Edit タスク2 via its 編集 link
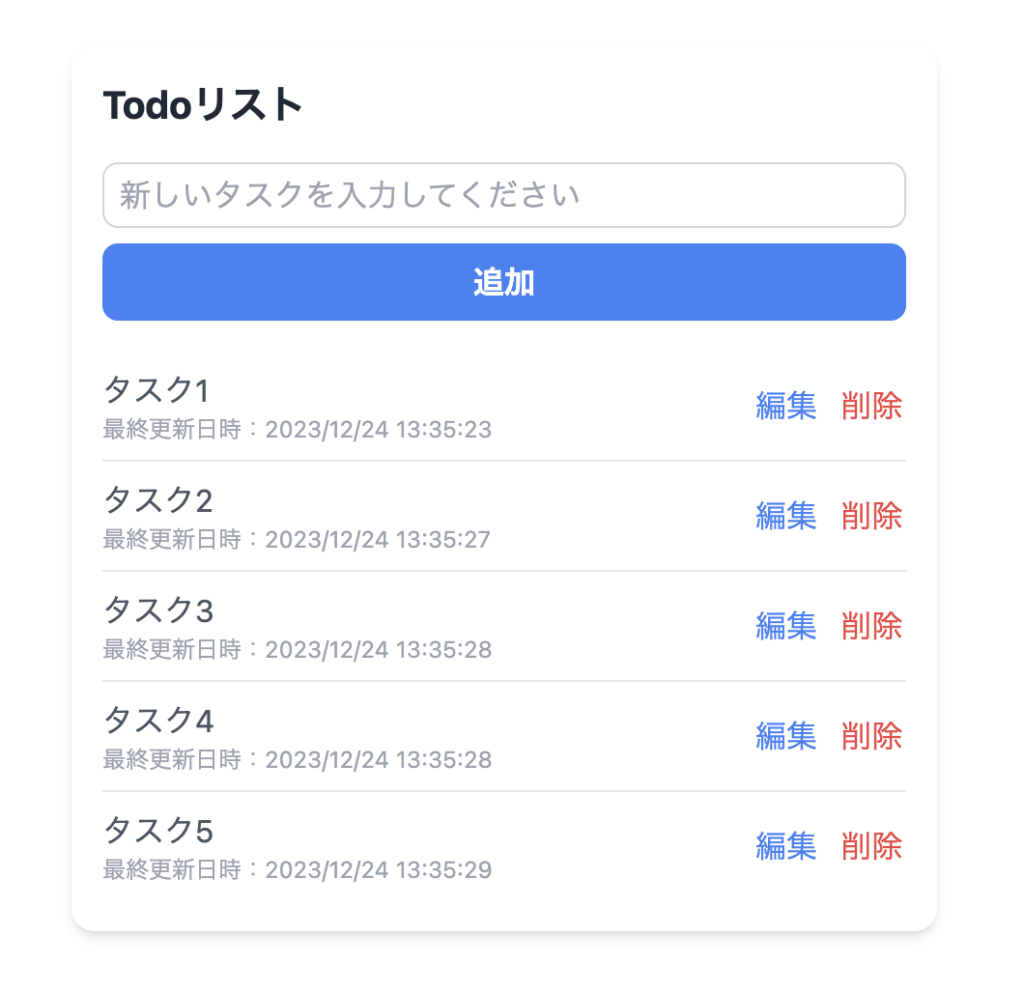The image size is (1024, 991). pos(785,516)
